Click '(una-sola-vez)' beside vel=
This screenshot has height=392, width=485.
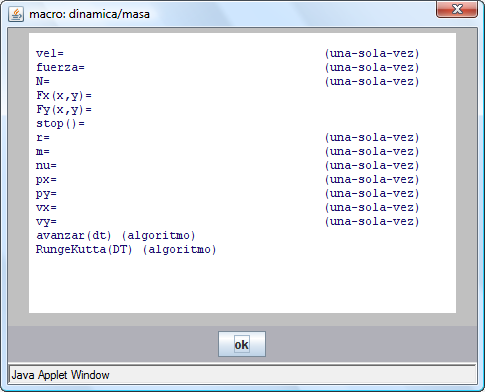(372, 54)
